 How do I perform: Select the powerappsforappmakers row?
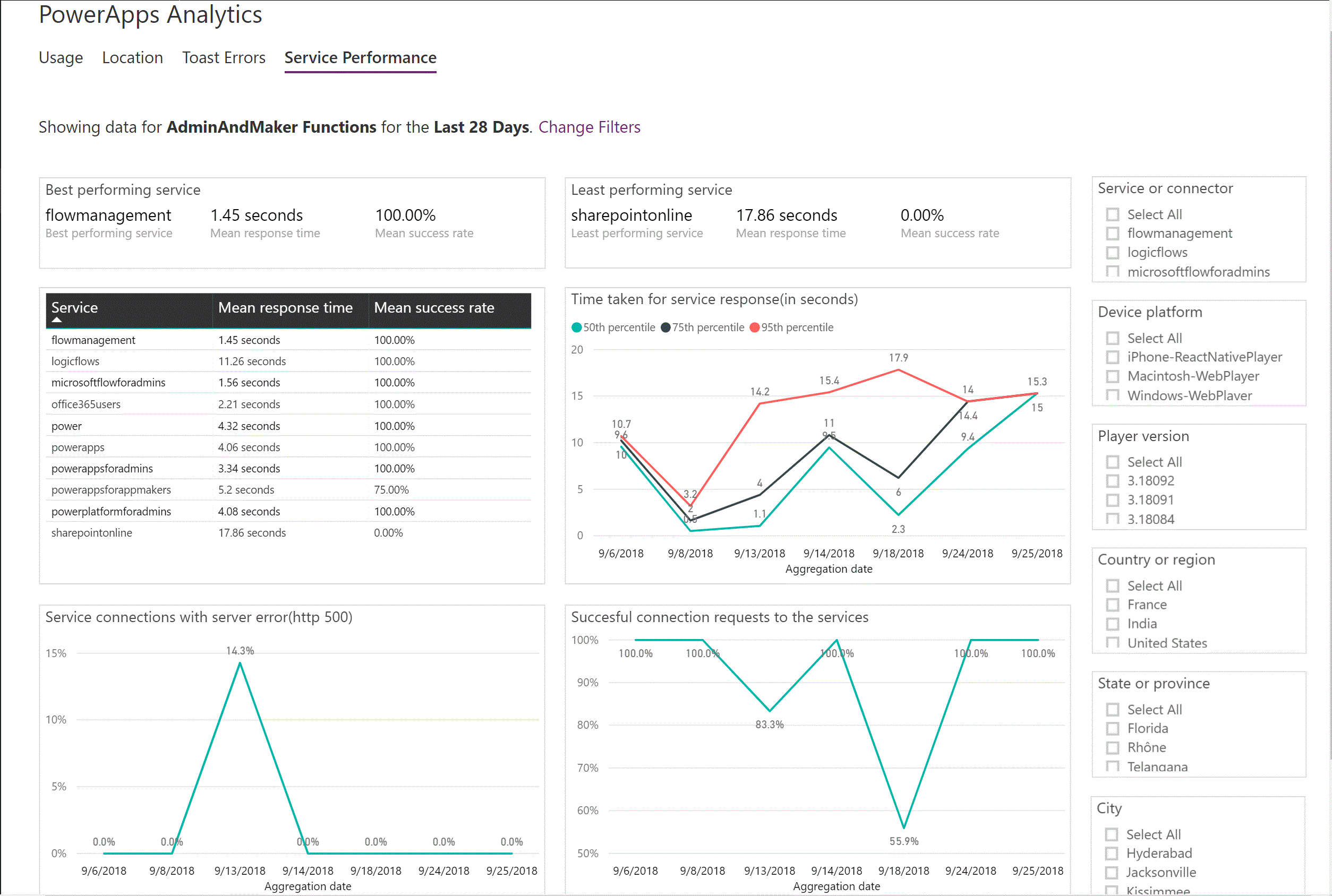pyautogui.click(x=288, y=490)
